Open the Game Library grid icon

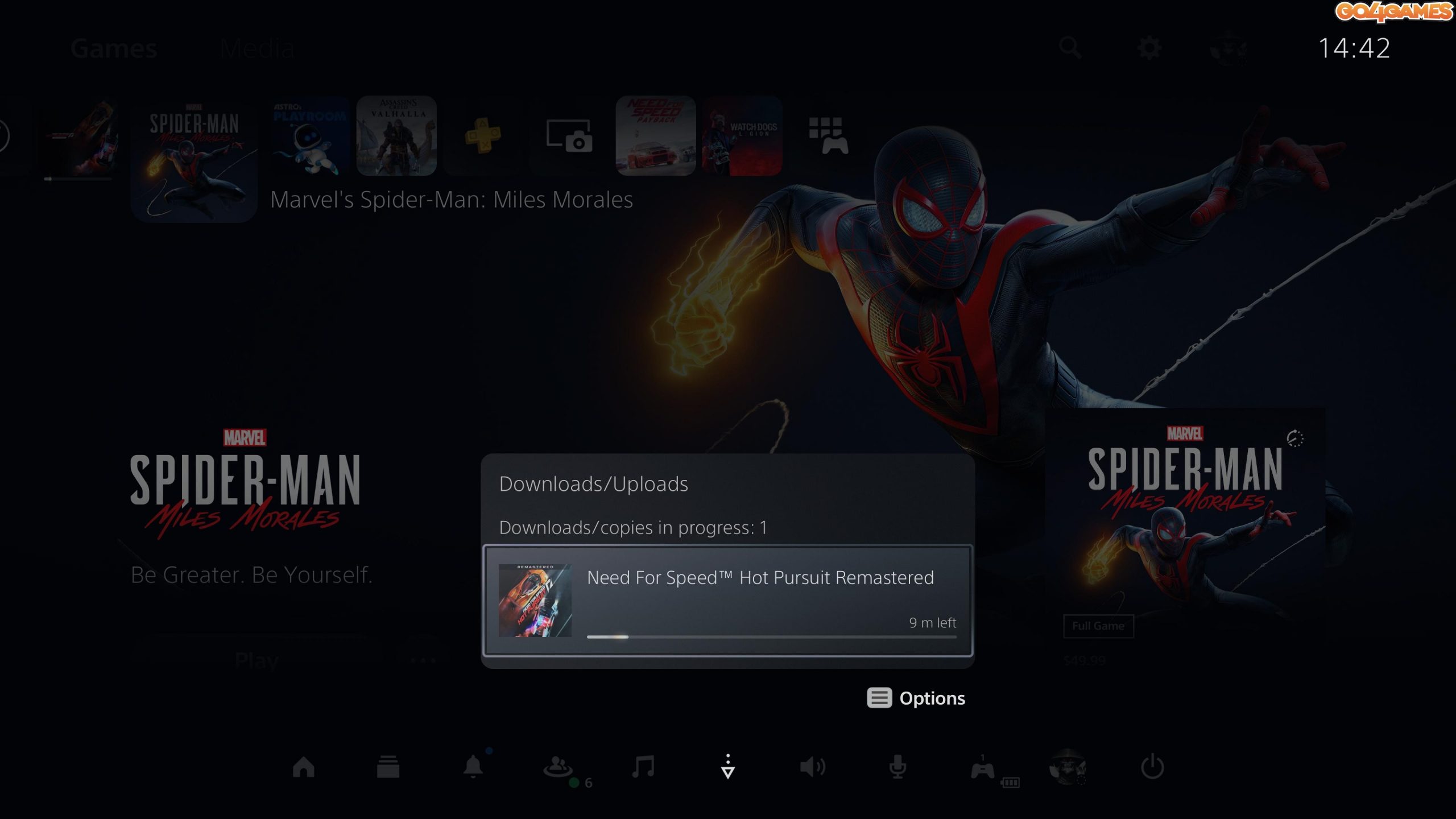click(x=829, y=135)
